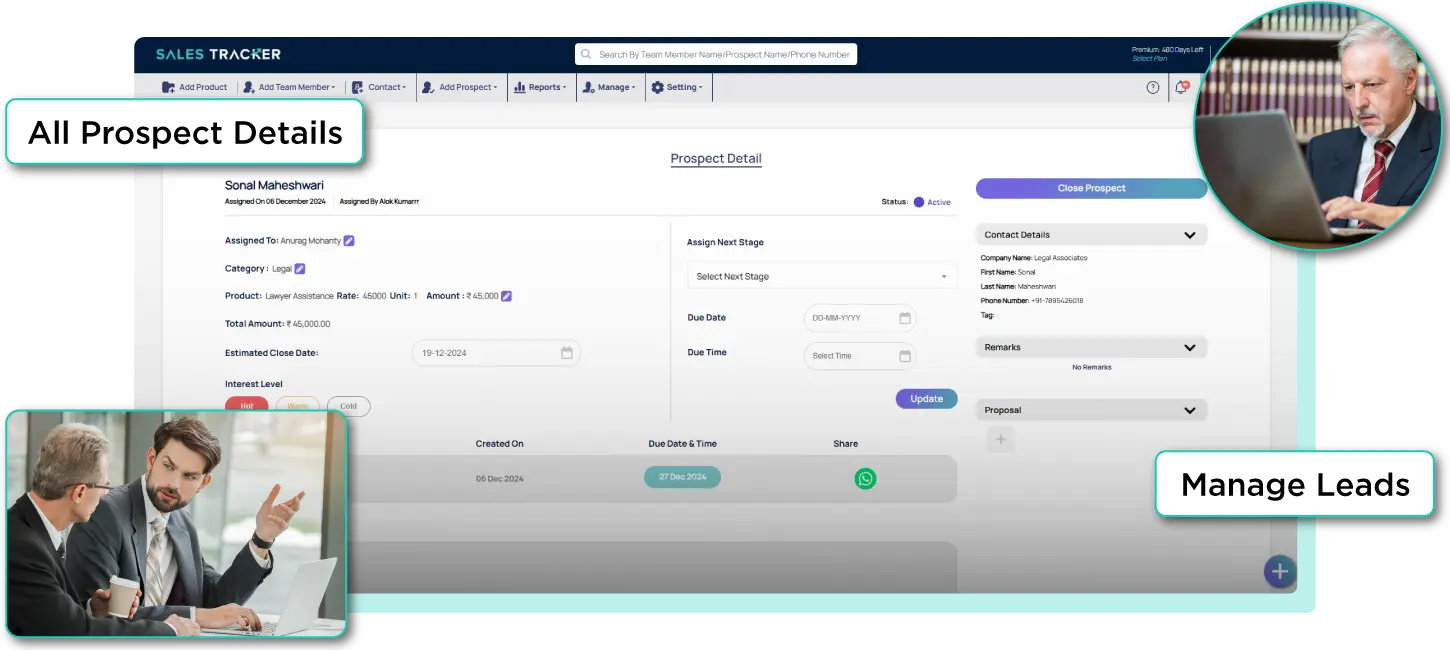
Task: Click the top search input field
Action: [x=716, y=55]
